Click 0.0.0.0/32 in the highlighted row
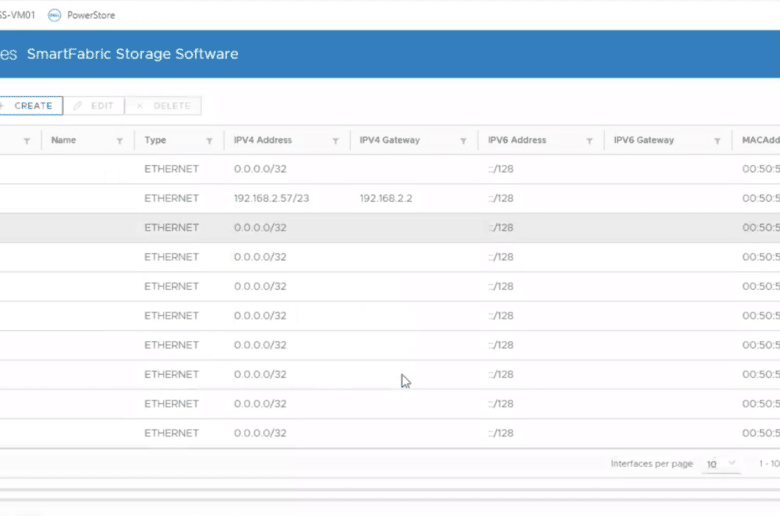 click(260, 227)
